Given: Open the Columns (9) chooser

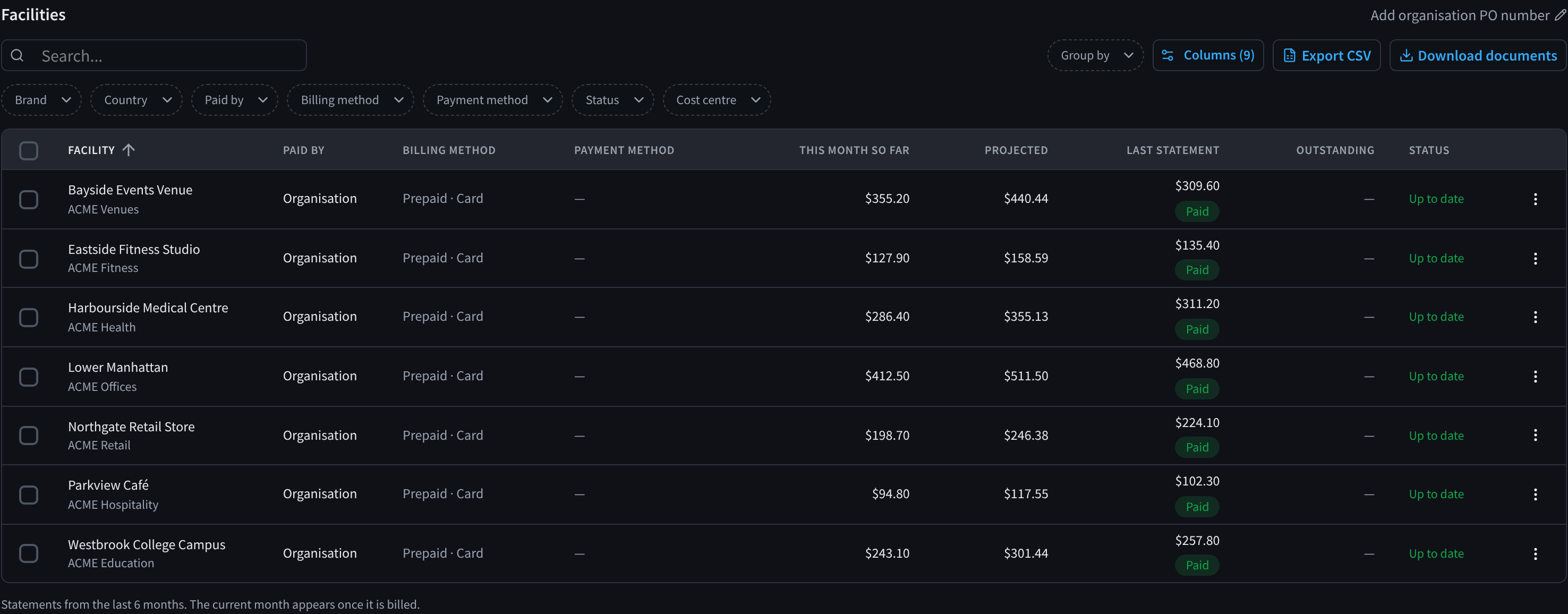Looking at the screenshot, I should pyautogui.click(x=1208, y=55).
